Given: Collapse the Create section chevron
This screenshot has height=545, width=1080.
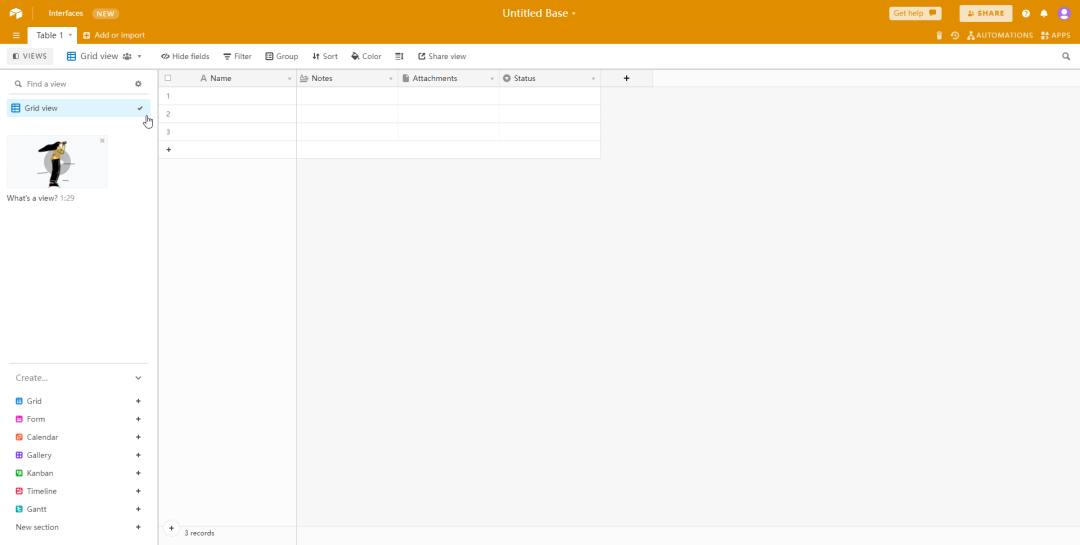Looking at the screenshot, I should click(x=138, y=378).
